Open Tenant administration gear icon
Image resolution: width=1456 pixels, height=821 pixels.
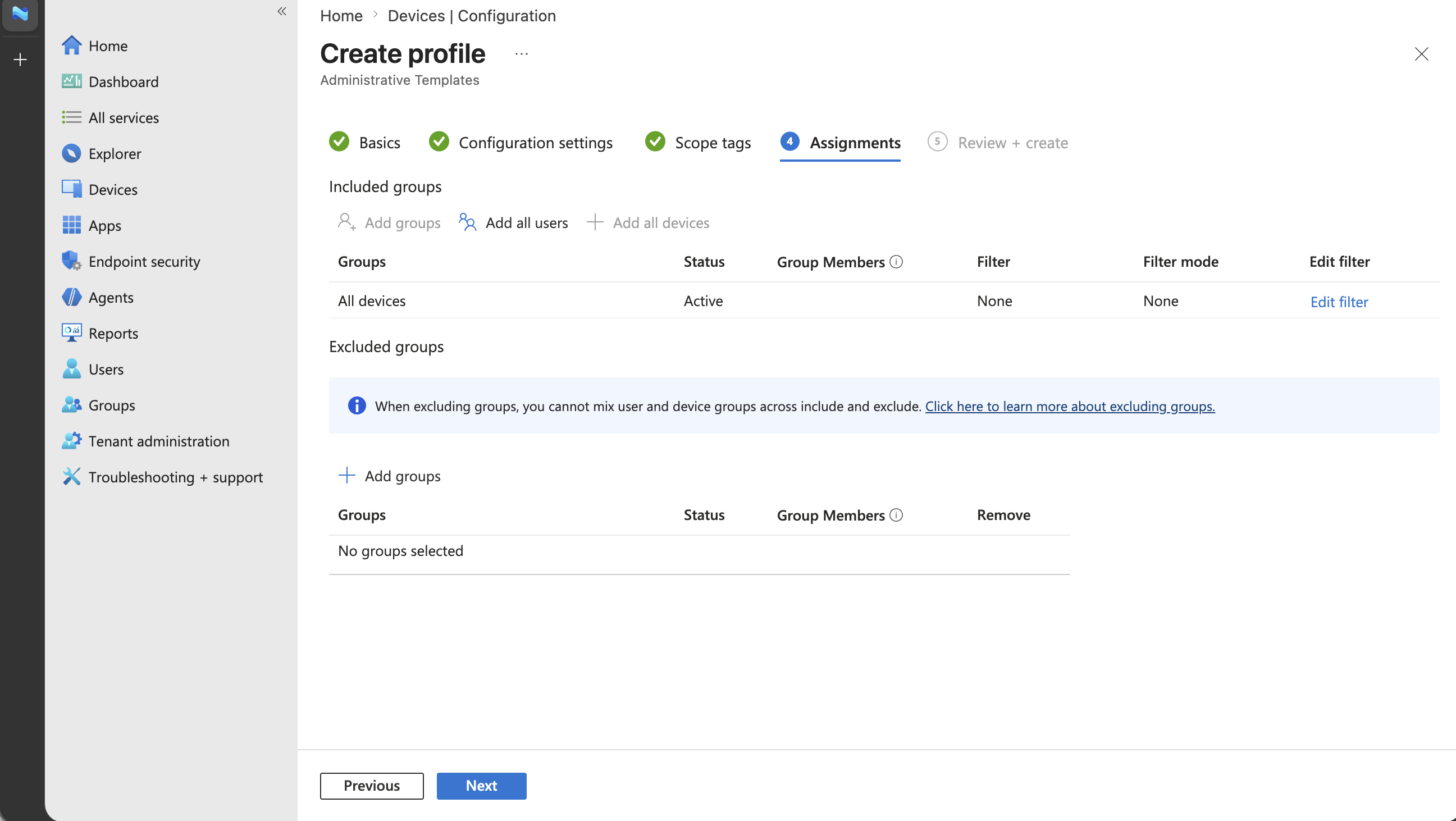point(71,440)
